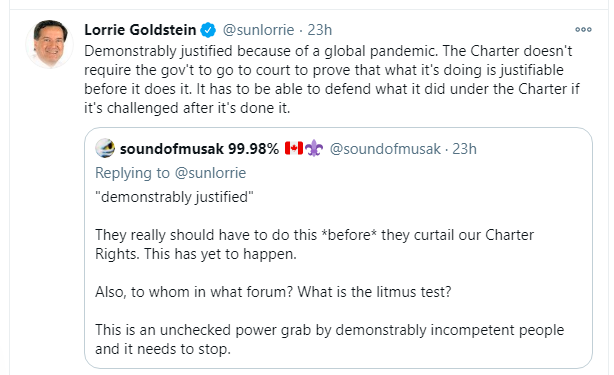Click the quoted tweet's power grab paragraph
Screen dimensions: 614x375
click(x=330, y=339)
